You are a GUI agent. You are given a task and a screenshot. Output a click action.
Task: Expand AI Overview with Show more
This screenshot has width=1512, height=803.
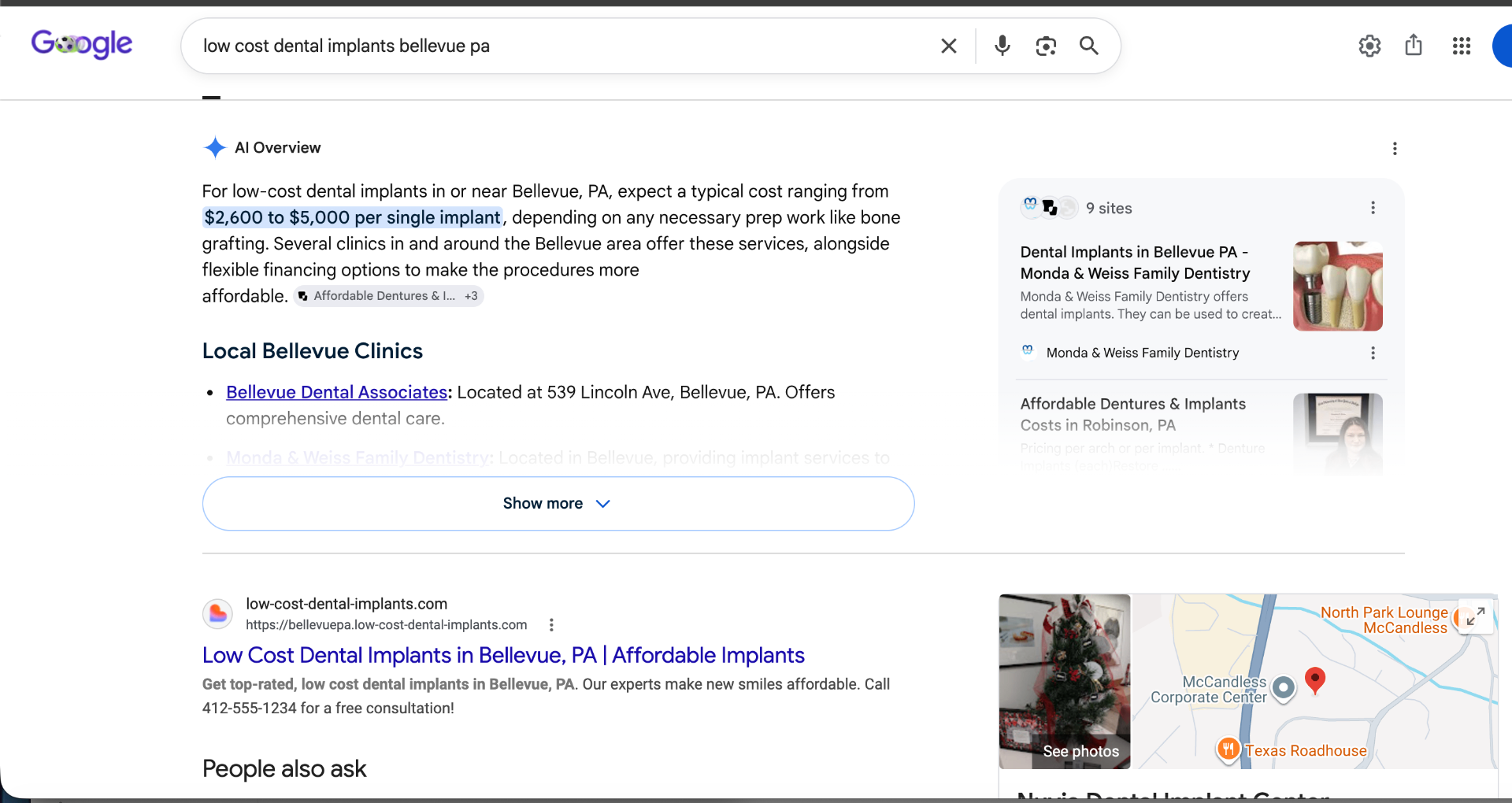558,504
